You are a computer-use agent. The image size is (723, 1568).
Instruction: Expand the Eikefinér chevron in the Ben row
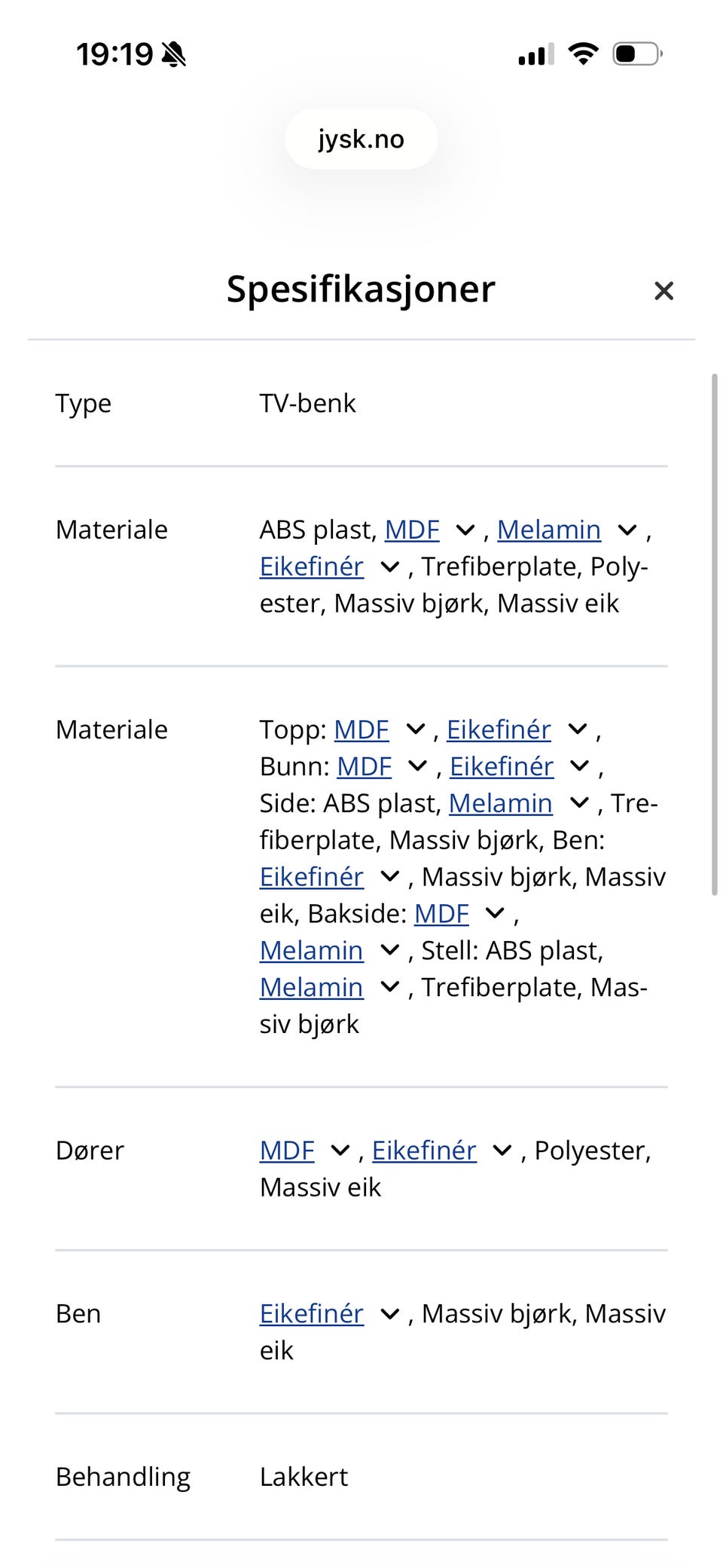pos(389,1314)
